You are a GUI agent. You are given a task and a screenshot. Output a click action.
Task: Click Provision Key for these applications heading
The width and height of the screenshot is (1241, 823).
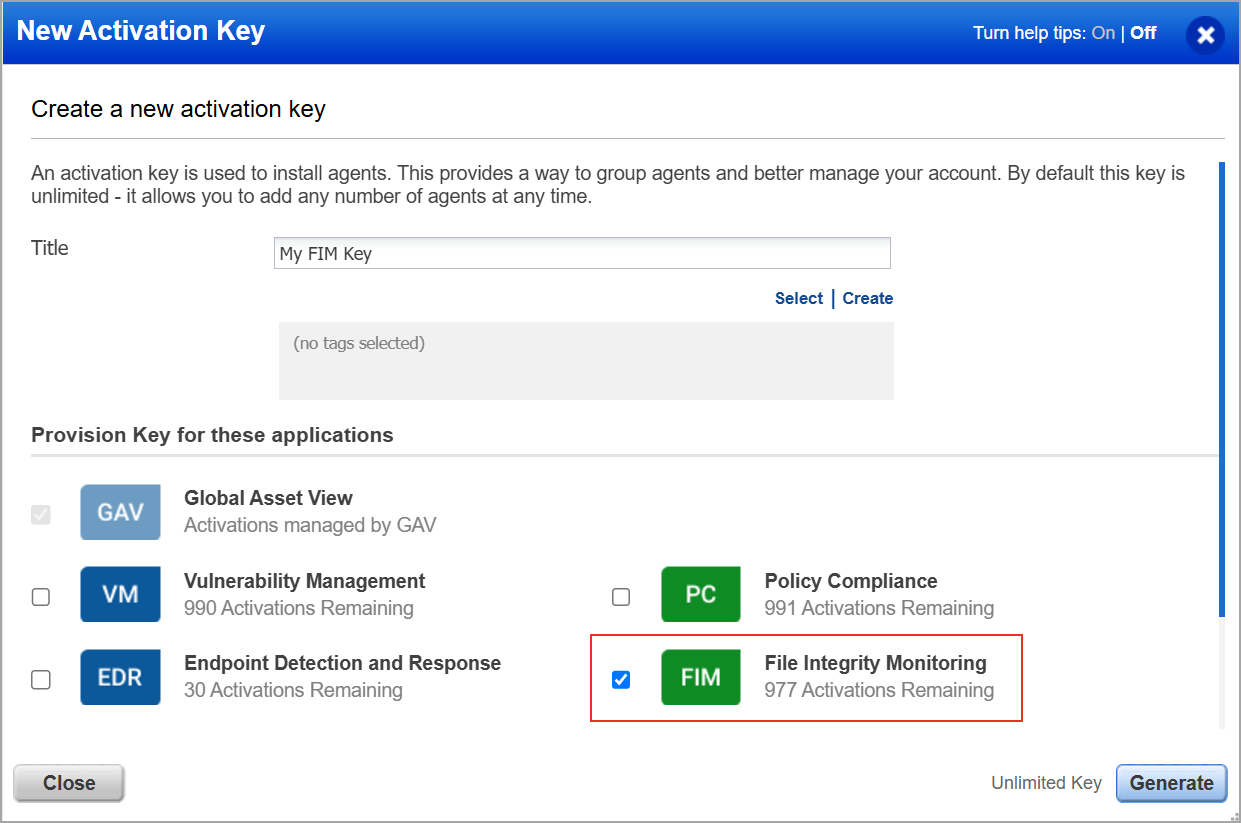[x=212, y=435]
